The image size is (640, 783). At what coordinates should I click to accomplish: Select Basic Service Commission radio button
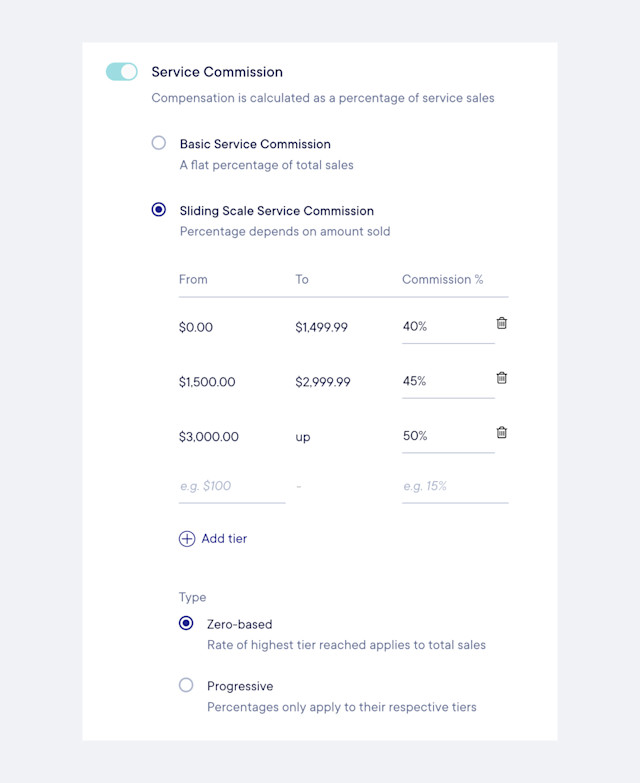click(x=159, y=143)
